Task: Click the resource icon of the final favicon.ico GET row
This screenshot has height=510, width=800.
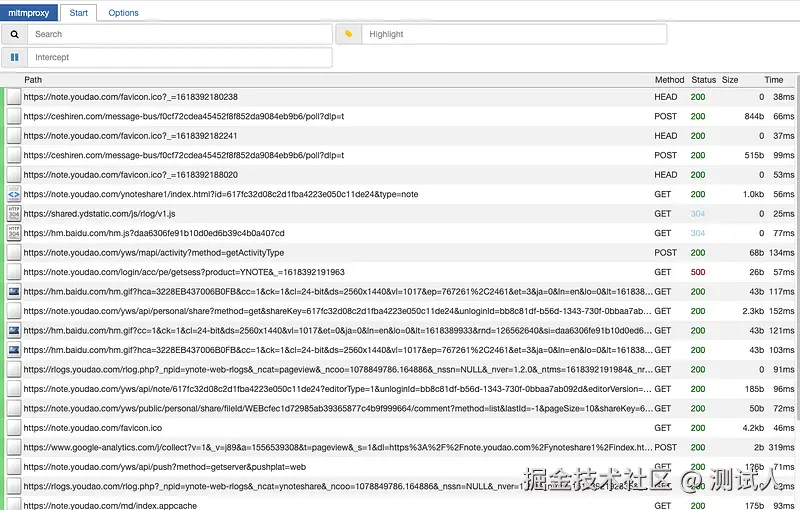Action: [x=14, y=428]
